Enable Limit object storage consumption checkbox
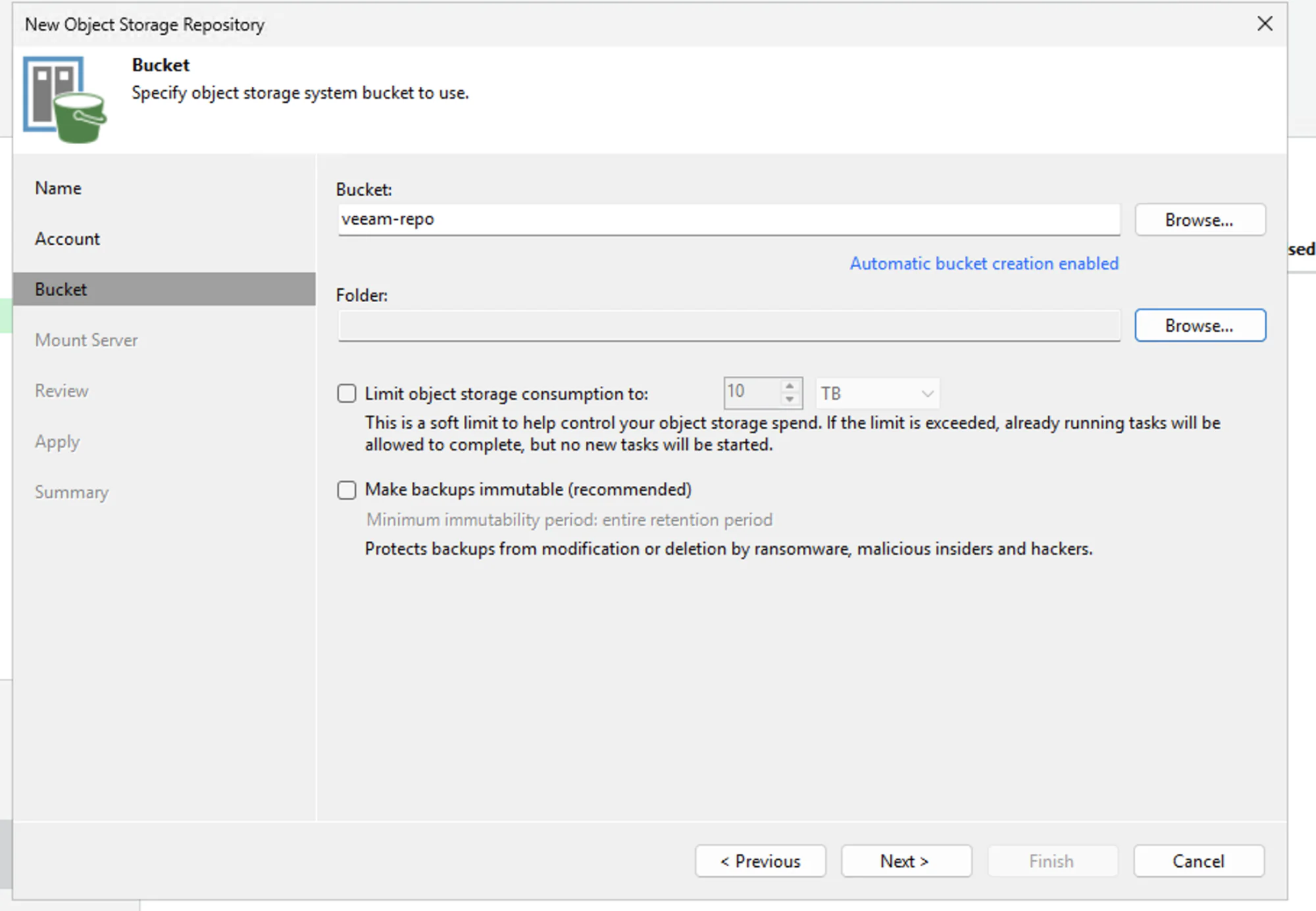 pos(347,394)
